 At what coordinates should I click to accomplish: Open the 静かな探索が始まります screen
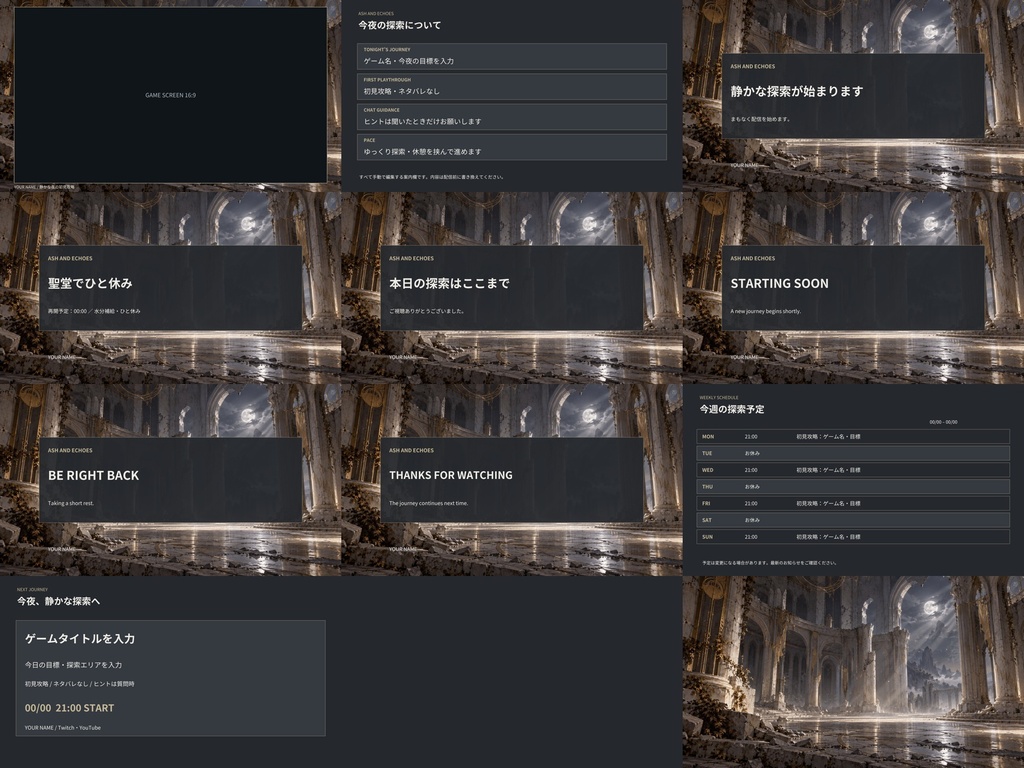[x=853, y=96]
